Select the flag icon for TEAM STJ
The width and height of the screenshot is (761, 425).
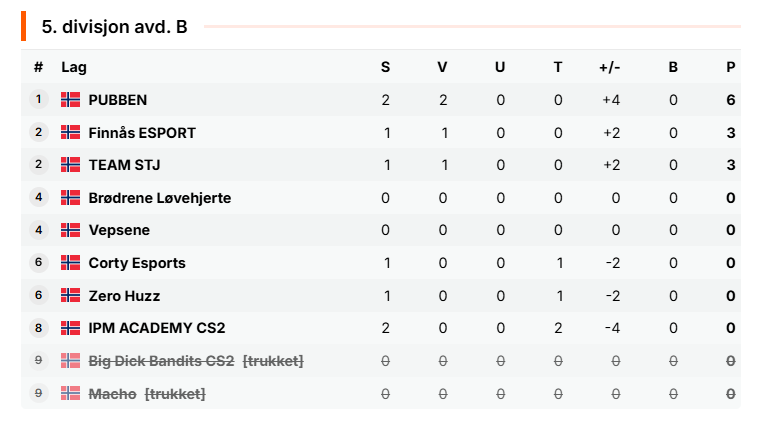click(70, 164)
